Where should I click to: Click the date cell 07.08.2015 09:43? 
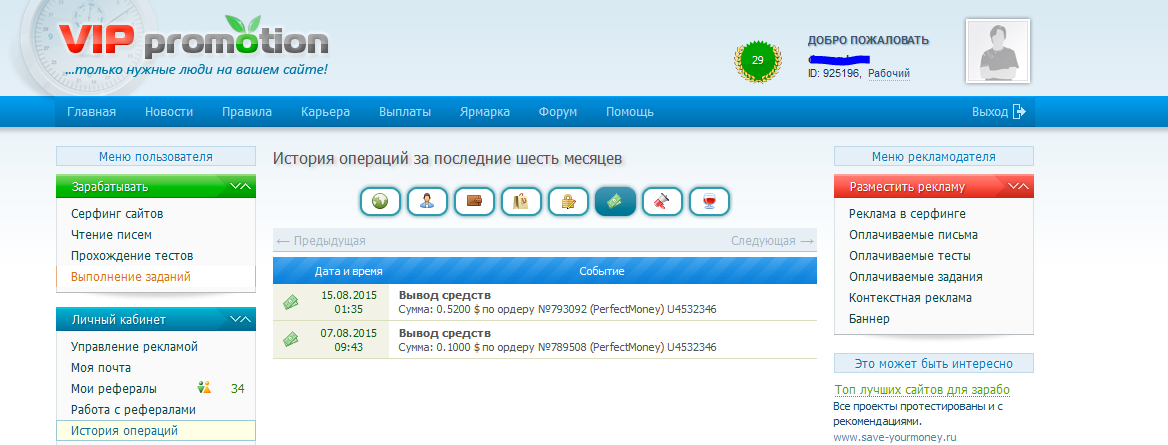(x=349, y=339)
